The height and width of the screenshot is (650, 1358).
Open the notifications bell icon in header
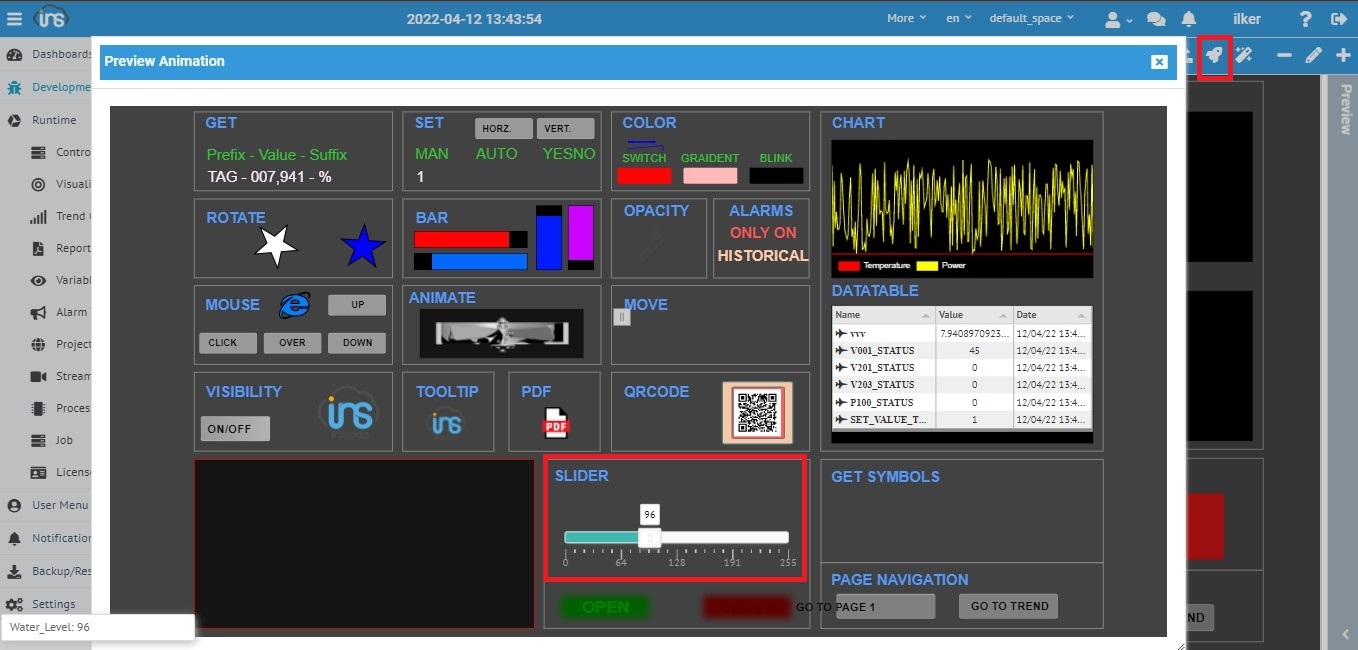tap(1189, 19)
